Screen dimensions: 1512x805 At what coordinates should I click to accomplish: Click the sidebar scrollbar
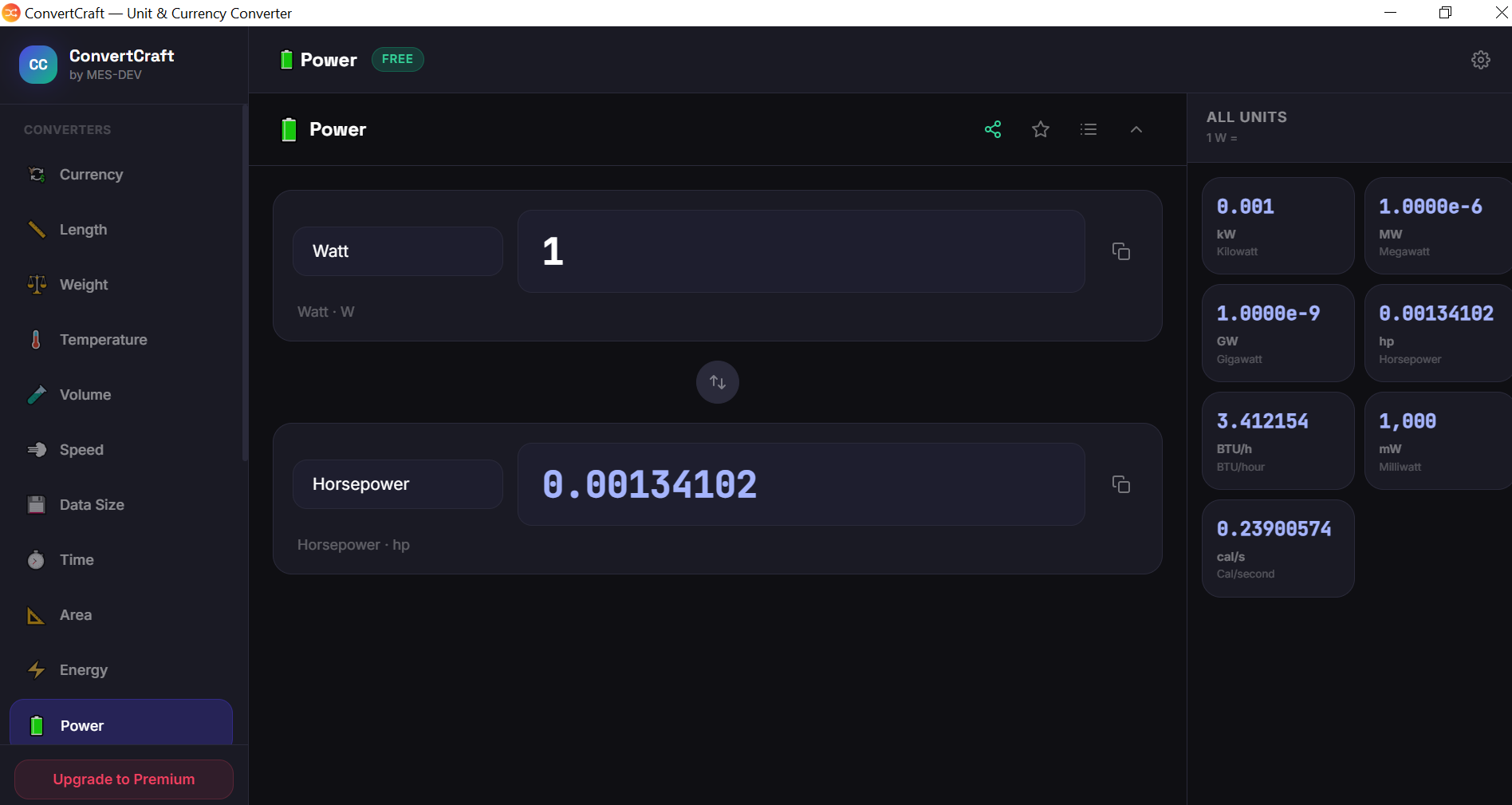click(245, 283)
